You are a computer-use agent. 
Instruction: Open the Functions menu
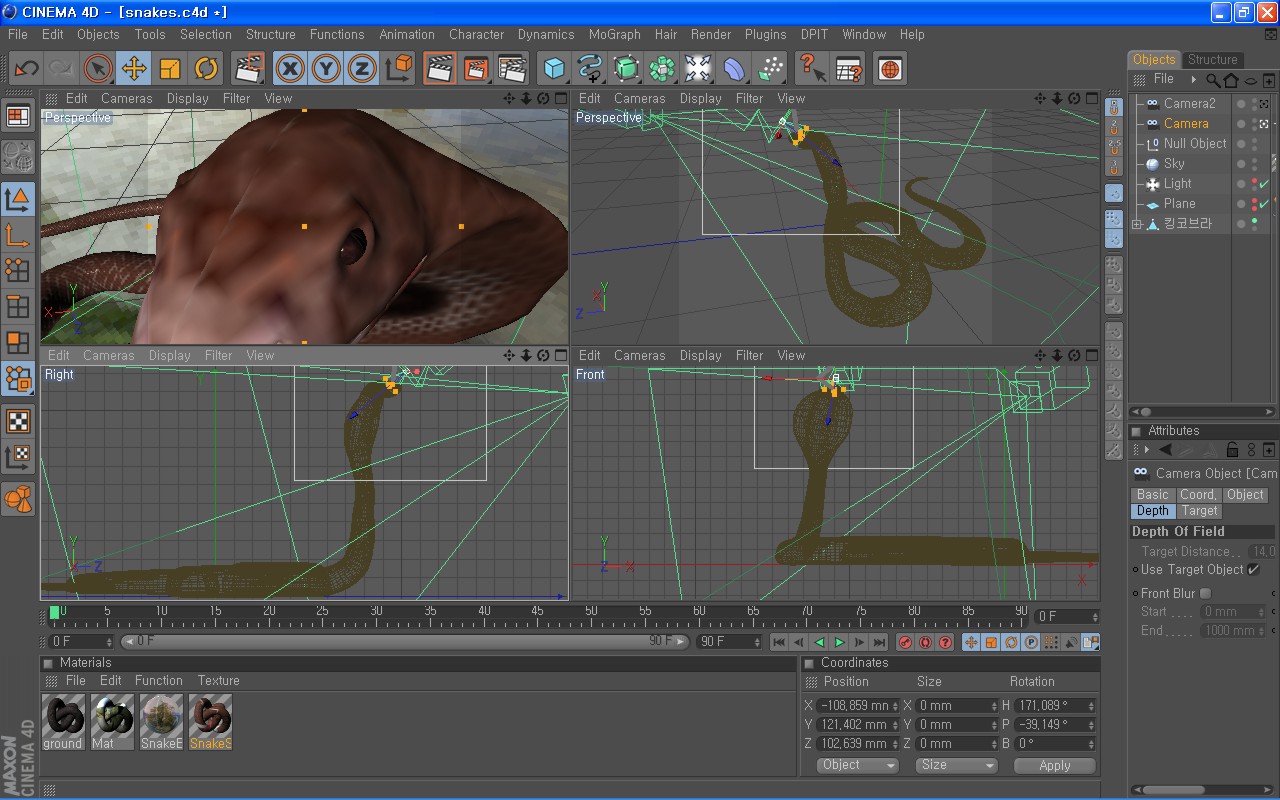(x=337, y=34)
